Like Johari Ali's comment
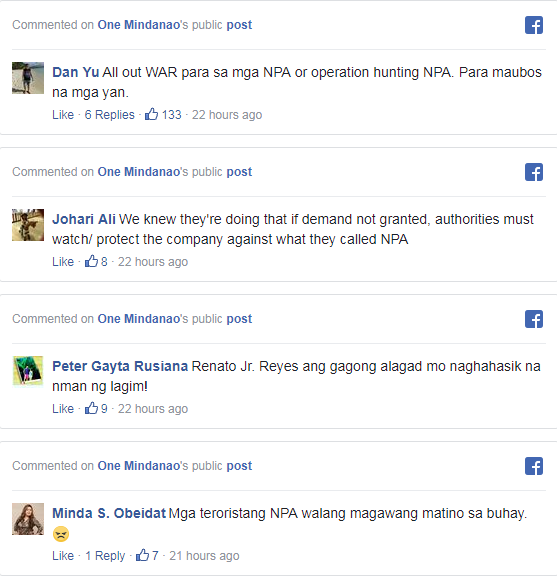The height and width of the screenshot is (576, 557). [x=63, y=262]
